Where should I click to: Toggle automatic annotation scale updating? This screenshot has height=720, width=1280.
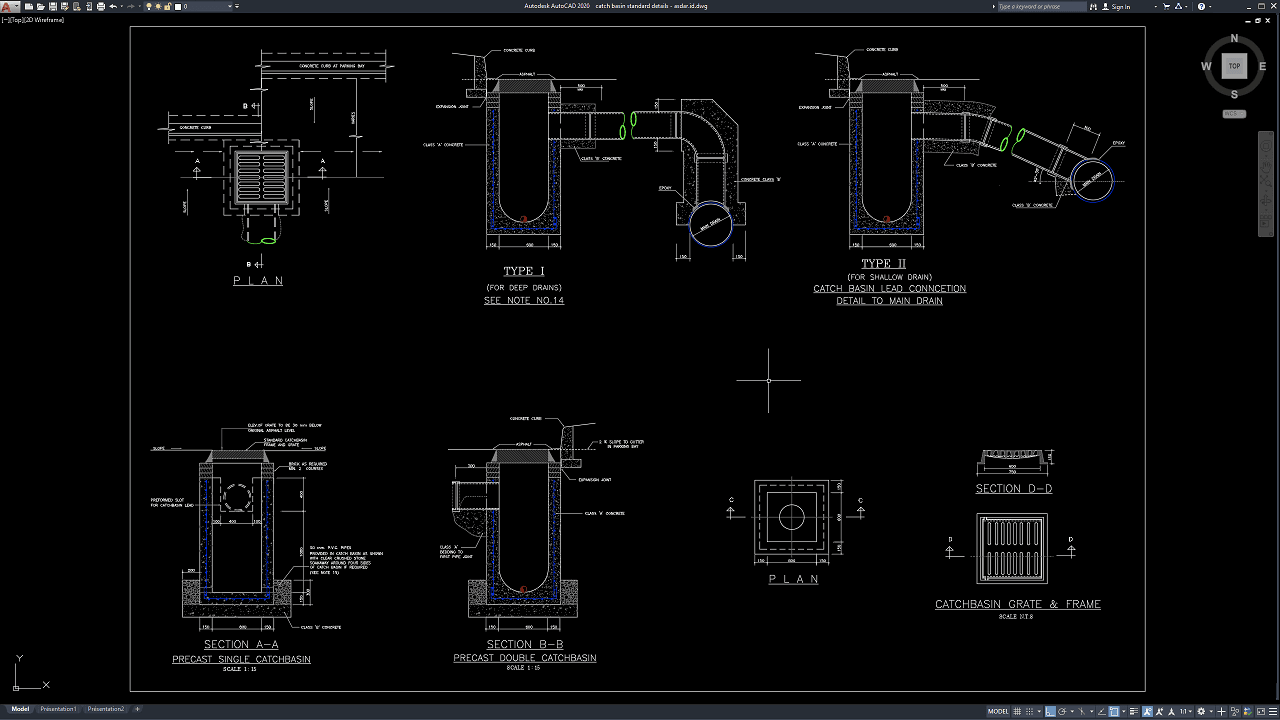tap(1159, 711)
